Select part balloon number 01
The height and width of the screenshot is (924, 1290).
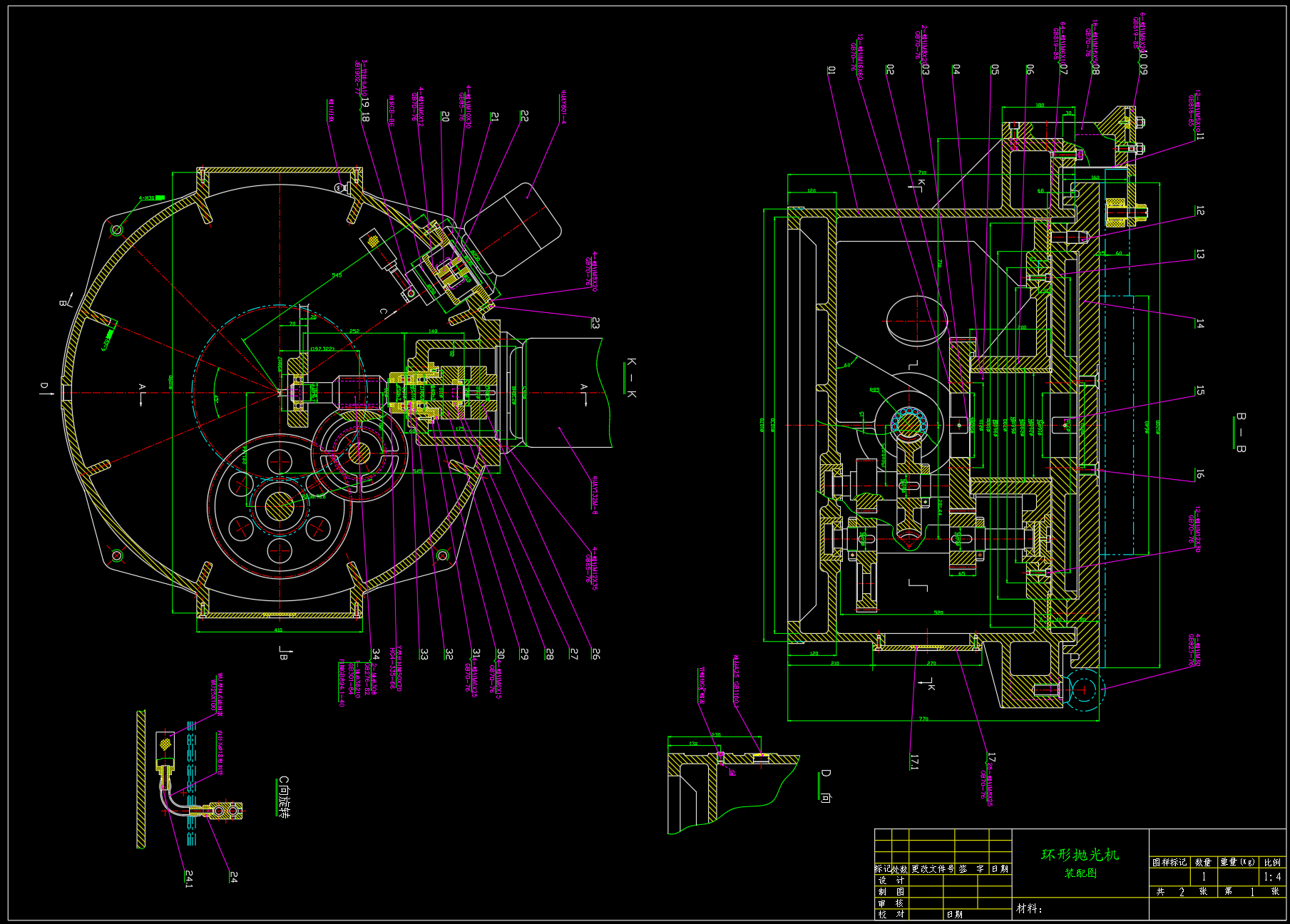[831, 70]
